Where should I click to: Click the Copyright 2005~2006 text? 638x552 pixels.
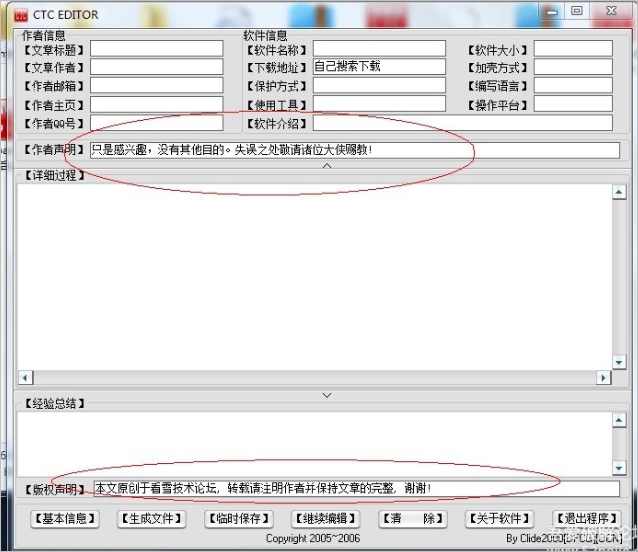point(313,539)
